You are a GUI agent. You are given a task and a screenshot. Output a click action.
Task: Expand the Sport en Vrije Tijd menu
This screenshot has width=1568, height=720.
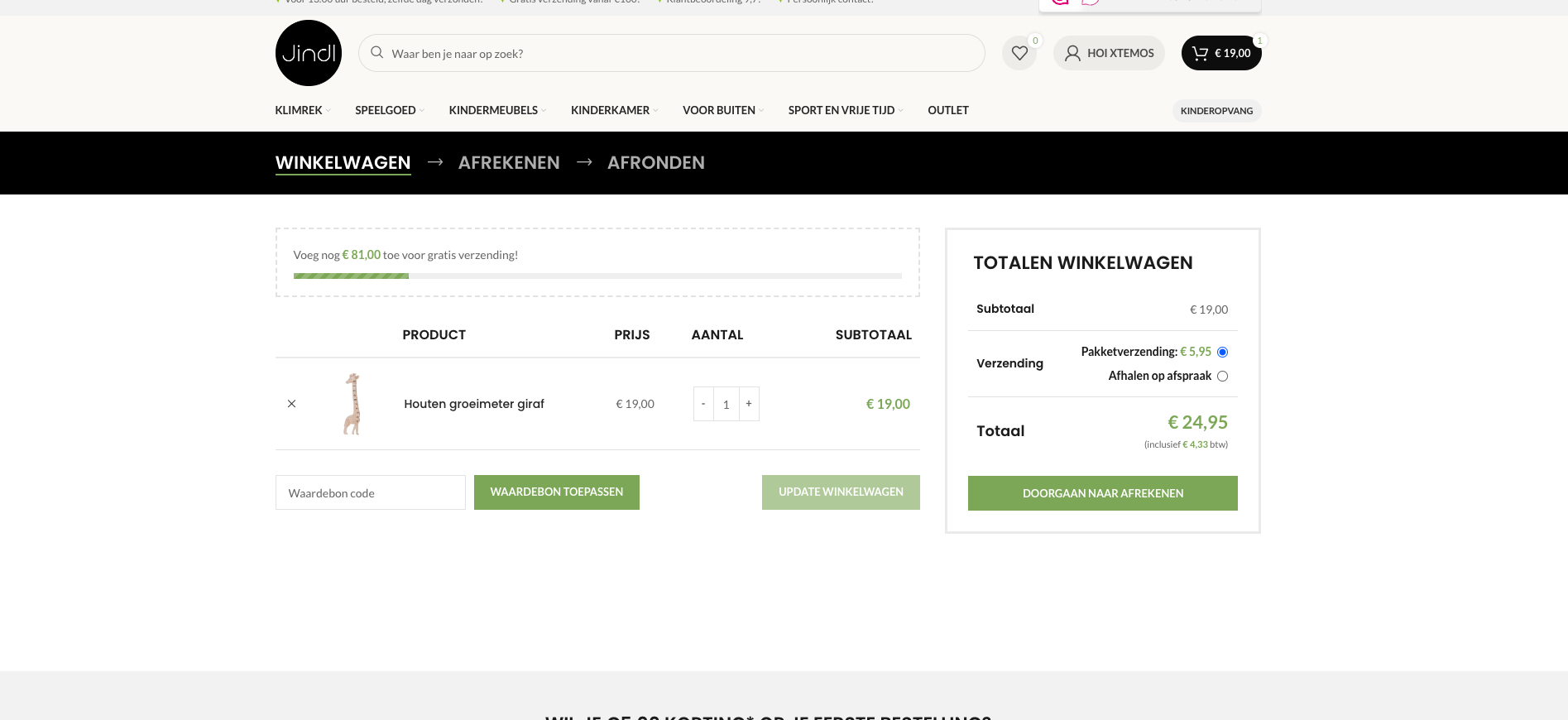[846, 110]
